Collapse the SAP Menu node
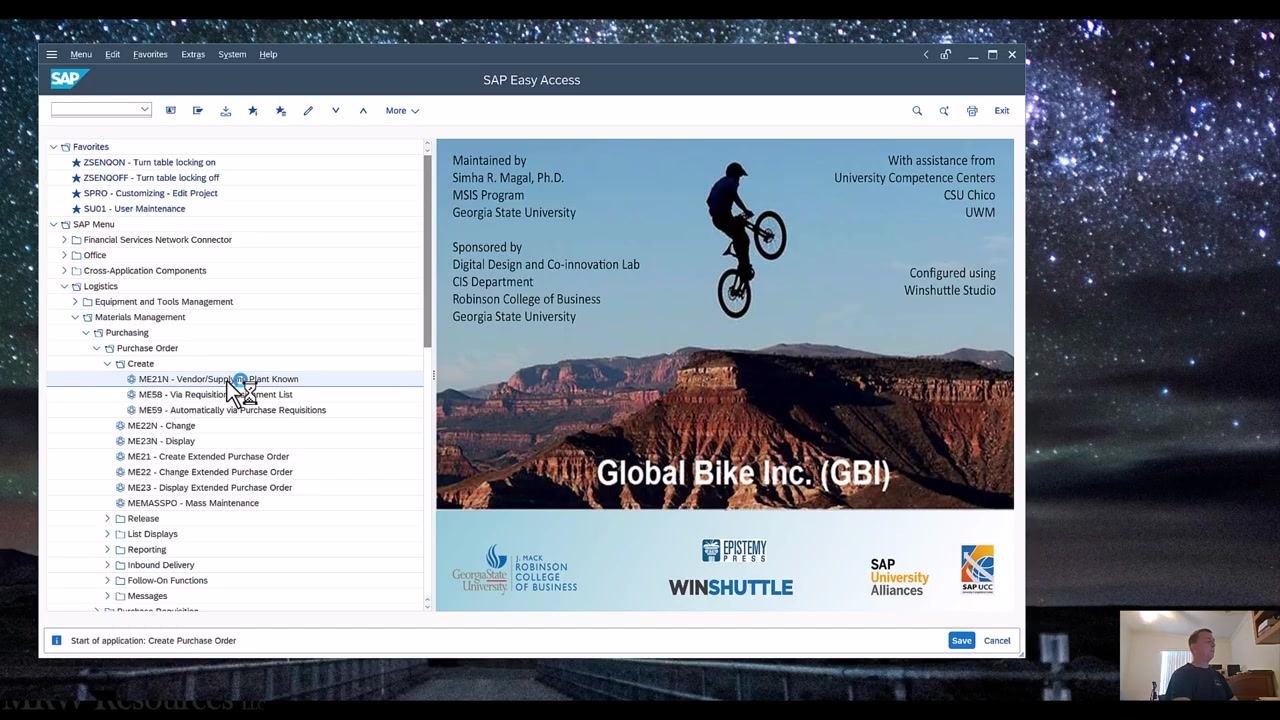This screenshot has height=720, width=1280. click(54, 224)
